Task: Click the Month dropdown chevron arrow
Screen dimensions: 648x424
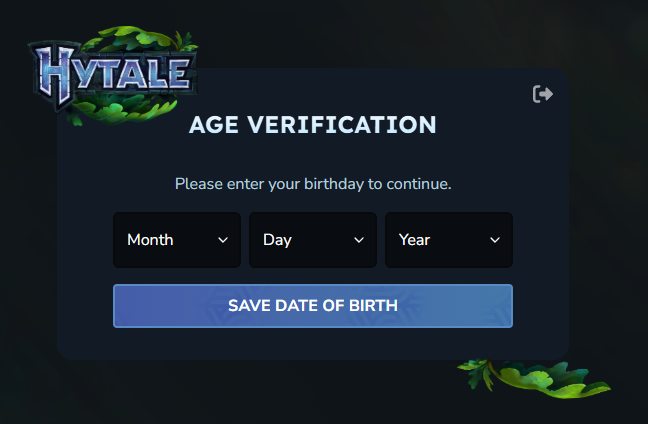Action: (x=223, y=240)
